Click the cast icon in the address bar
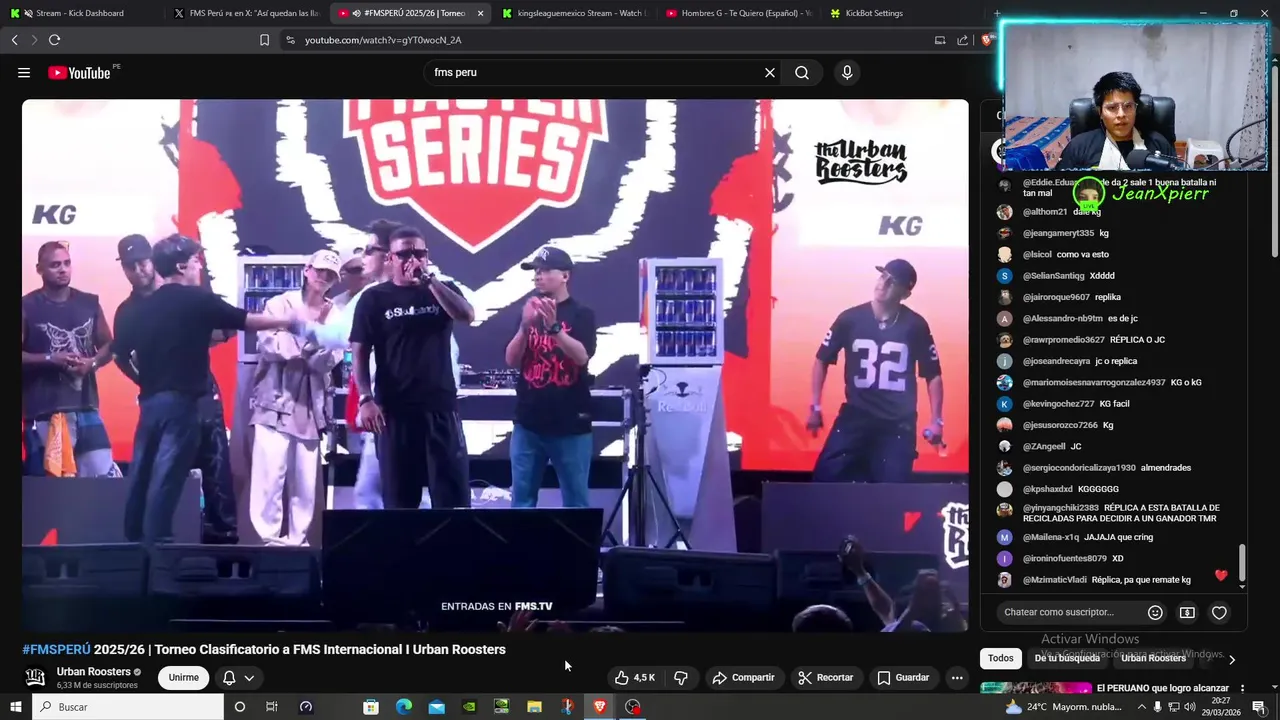1280x720 pixels. click(940, 40)
